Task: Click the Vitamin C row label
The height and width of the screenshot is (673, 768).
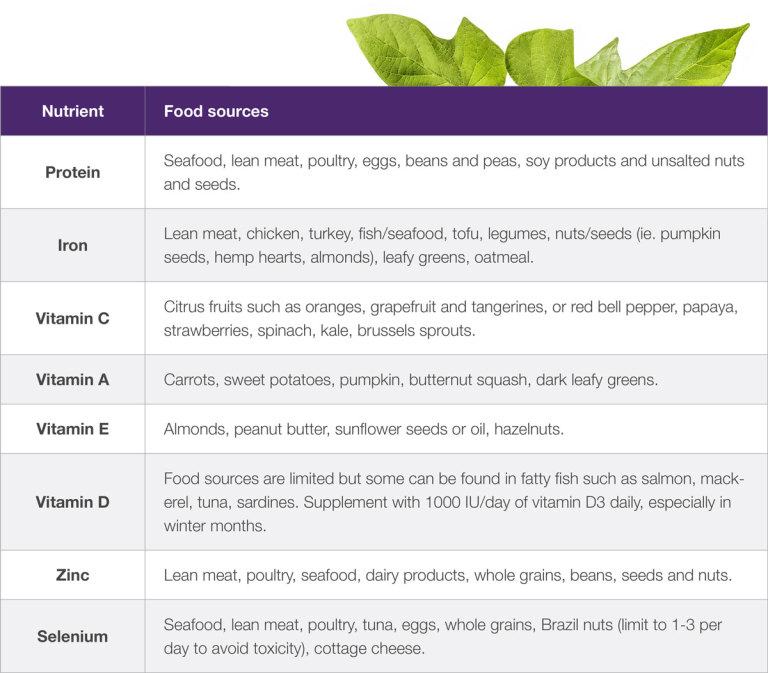Action: (72, 319)
